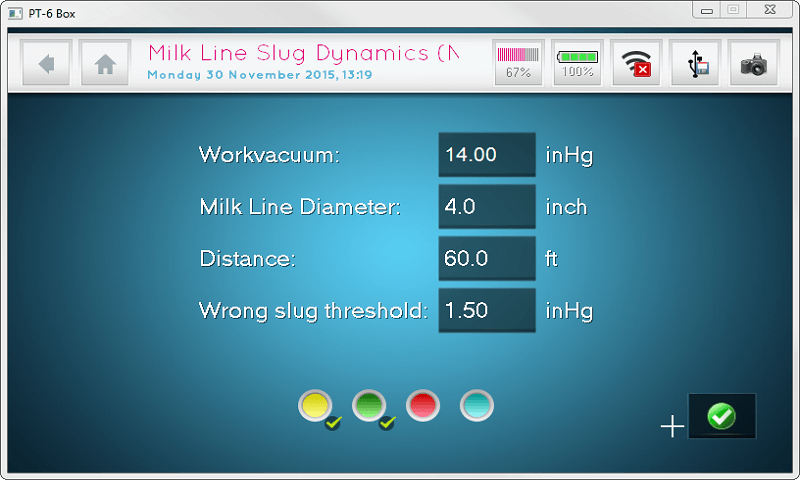Confirm settings with the green checkmark button

pyautogui.click(x=721, y=416)
